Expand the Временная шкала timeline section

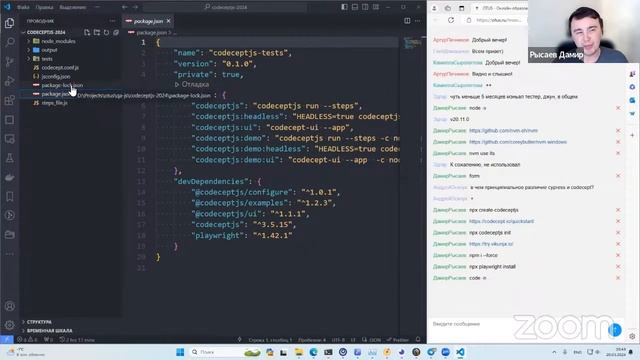click(x=49, y=331)
